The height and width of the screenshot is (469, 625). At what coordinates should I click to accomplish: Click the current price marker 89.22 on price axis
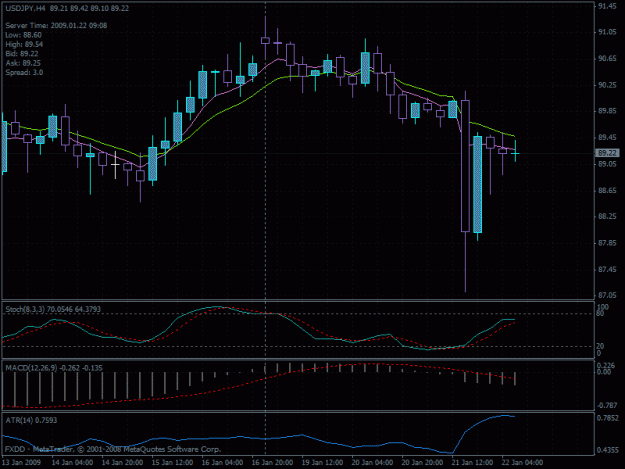607,153
